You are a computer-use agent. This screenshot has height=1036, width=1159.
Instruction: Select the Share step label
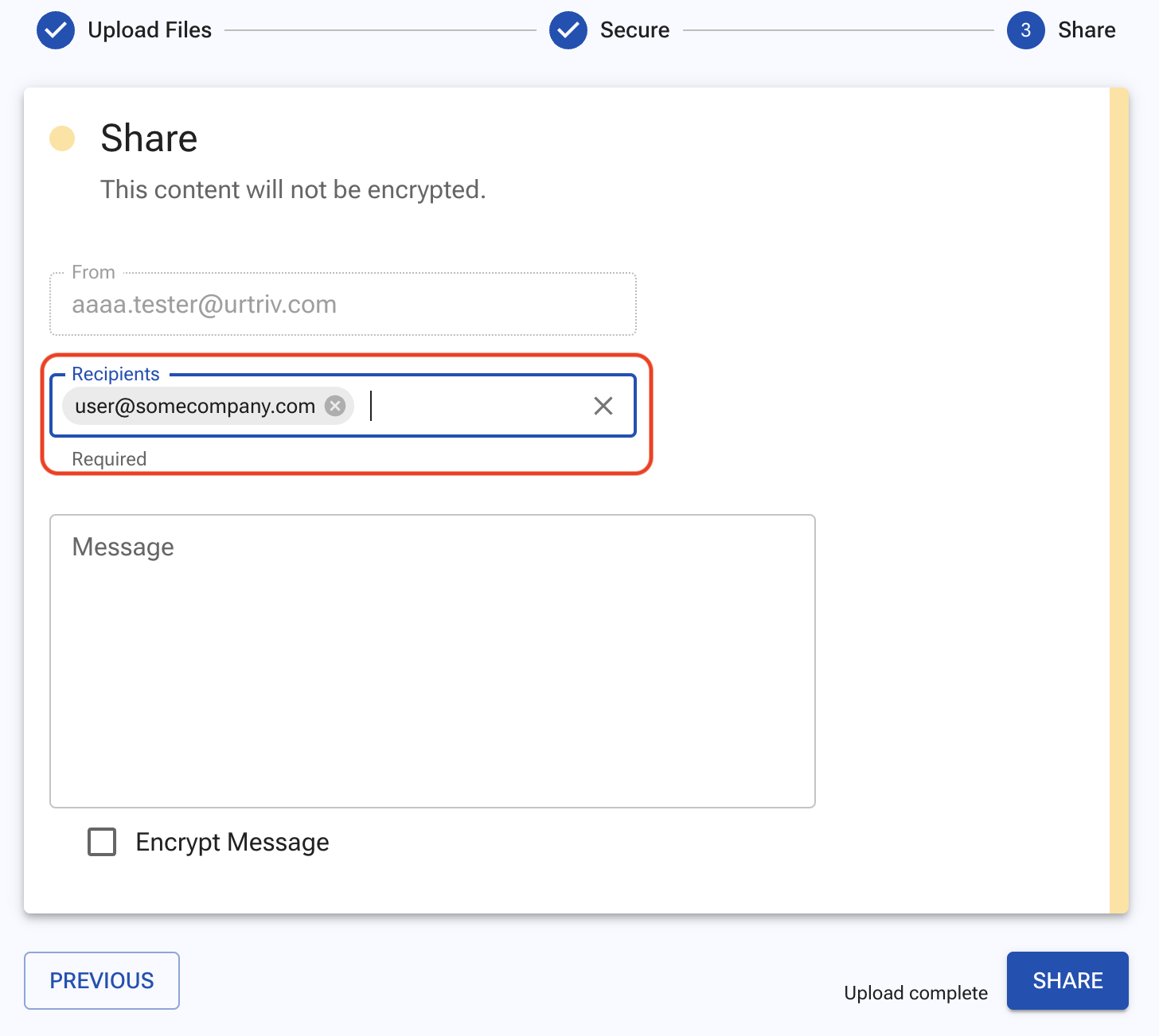point(1087,29)
